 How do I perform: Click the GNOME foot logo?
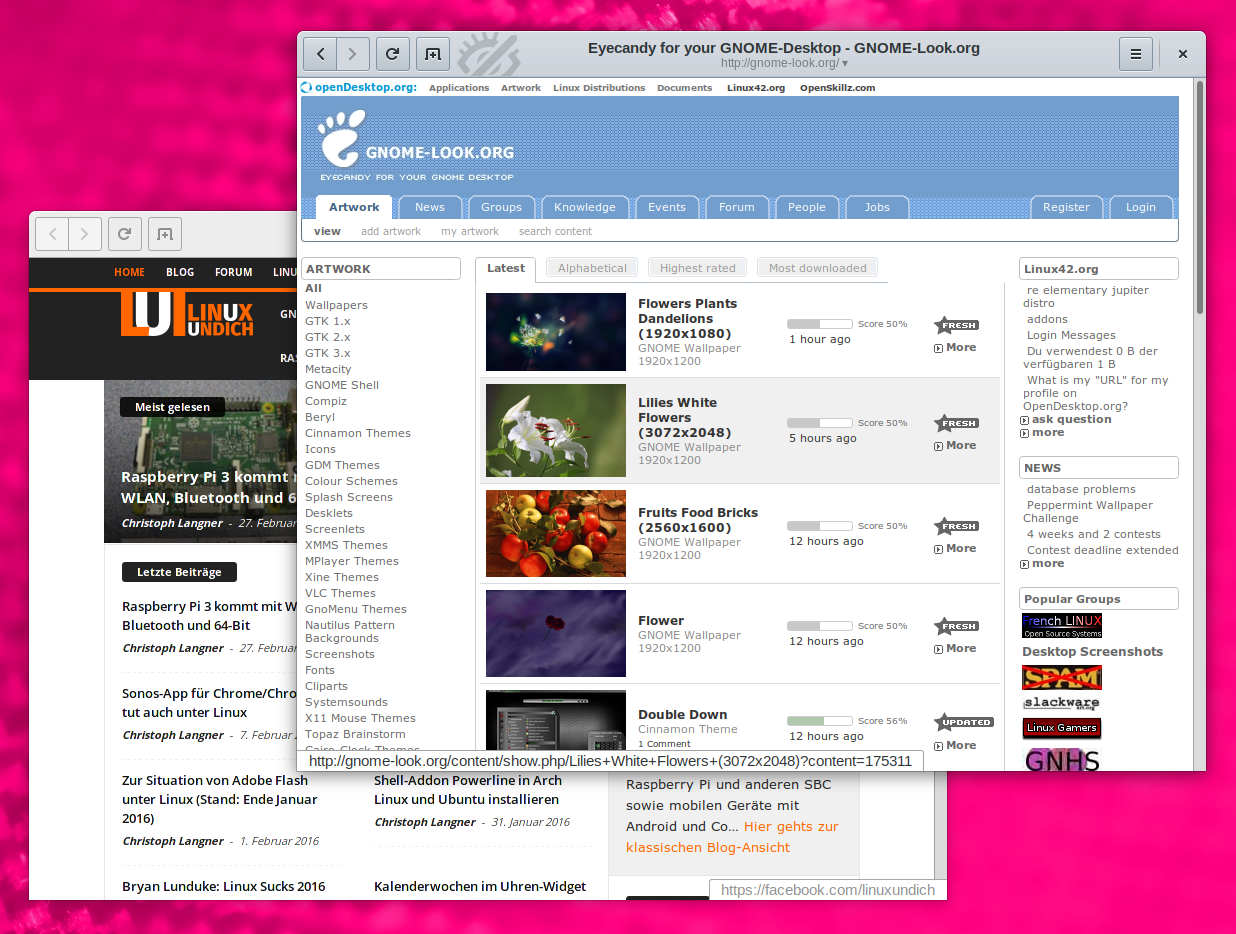pos(342,139)
